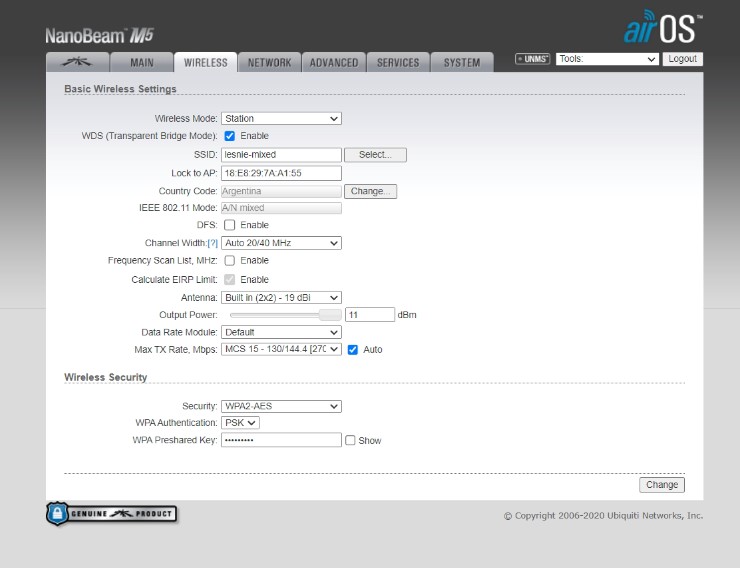Click the UNMS badge icon

click(532, 59)
